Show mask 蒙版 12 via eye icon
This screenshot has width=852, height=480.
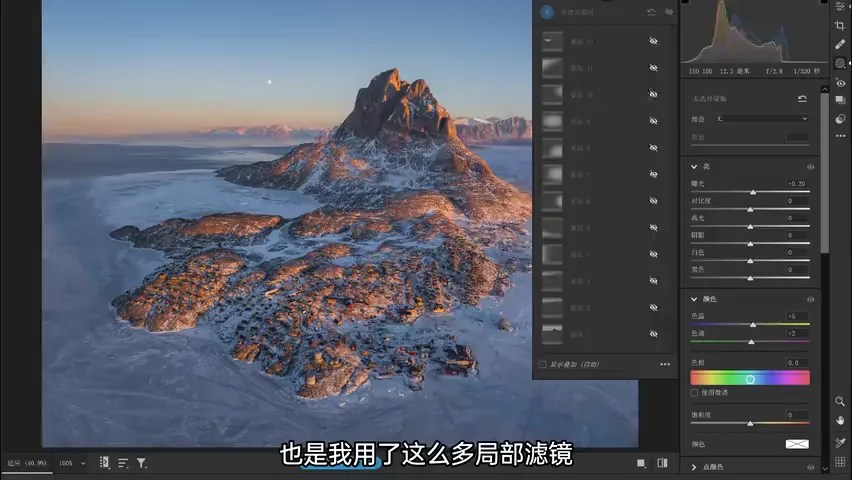pyautogui.click(x=654, y=41)
